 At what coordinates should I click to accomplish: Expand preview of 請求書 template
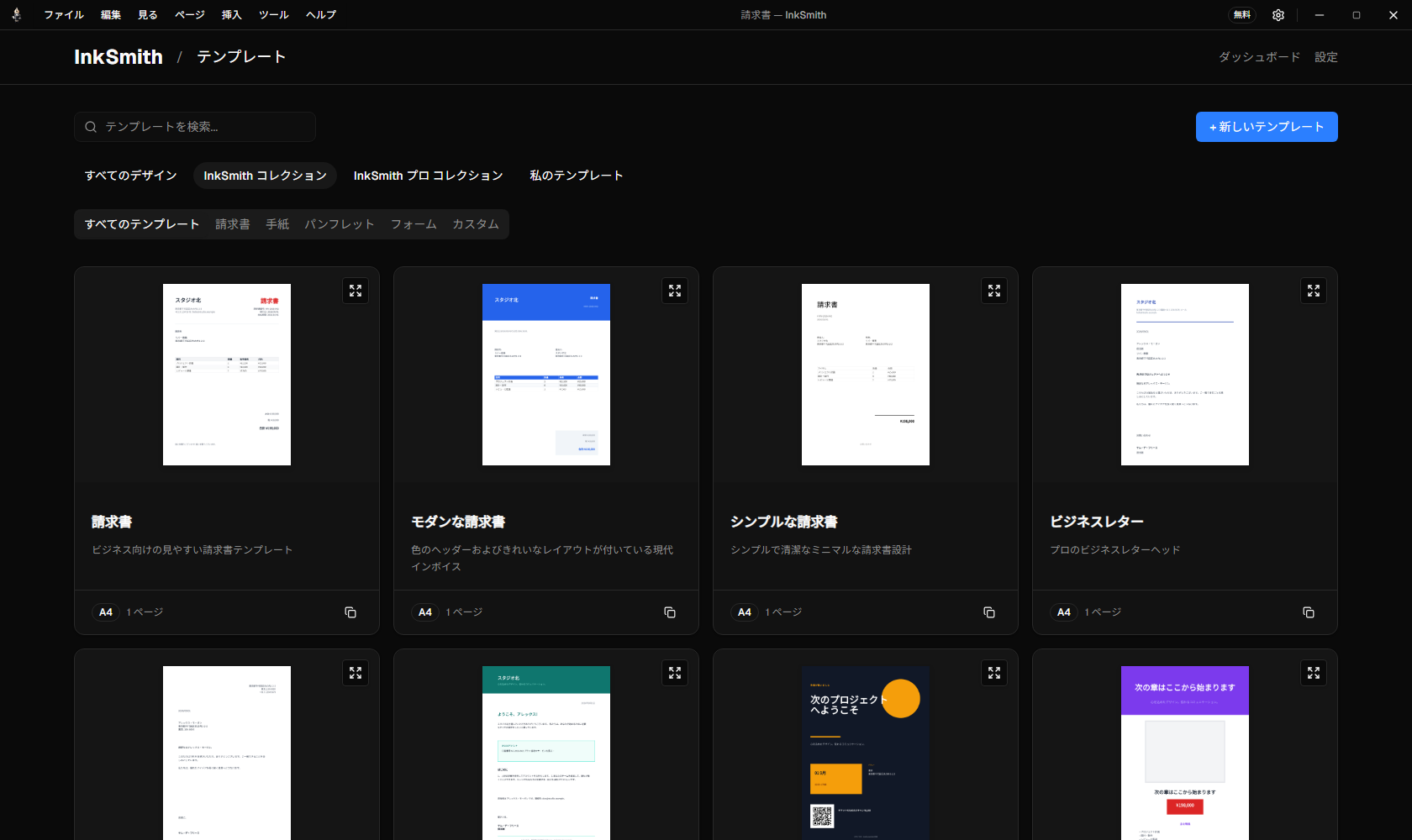tap(356, 291)
